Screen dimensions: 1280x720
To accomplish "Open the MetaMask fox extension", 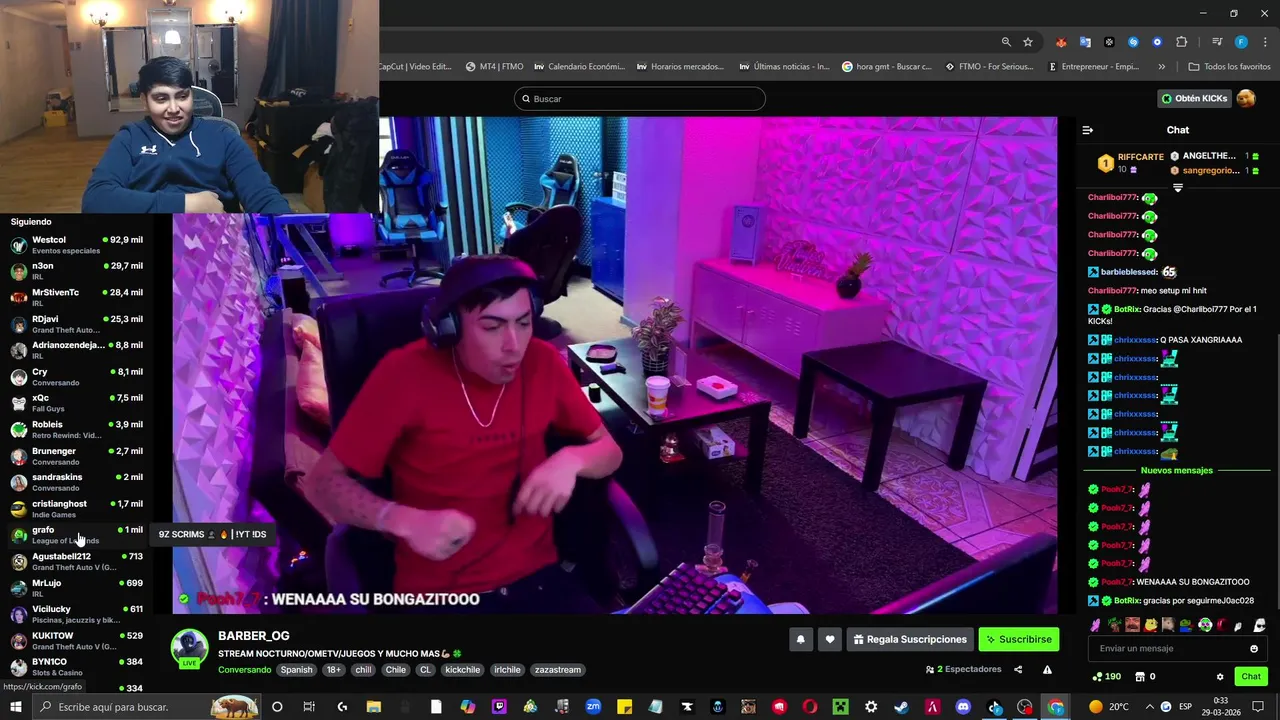I will (1061, 42).
